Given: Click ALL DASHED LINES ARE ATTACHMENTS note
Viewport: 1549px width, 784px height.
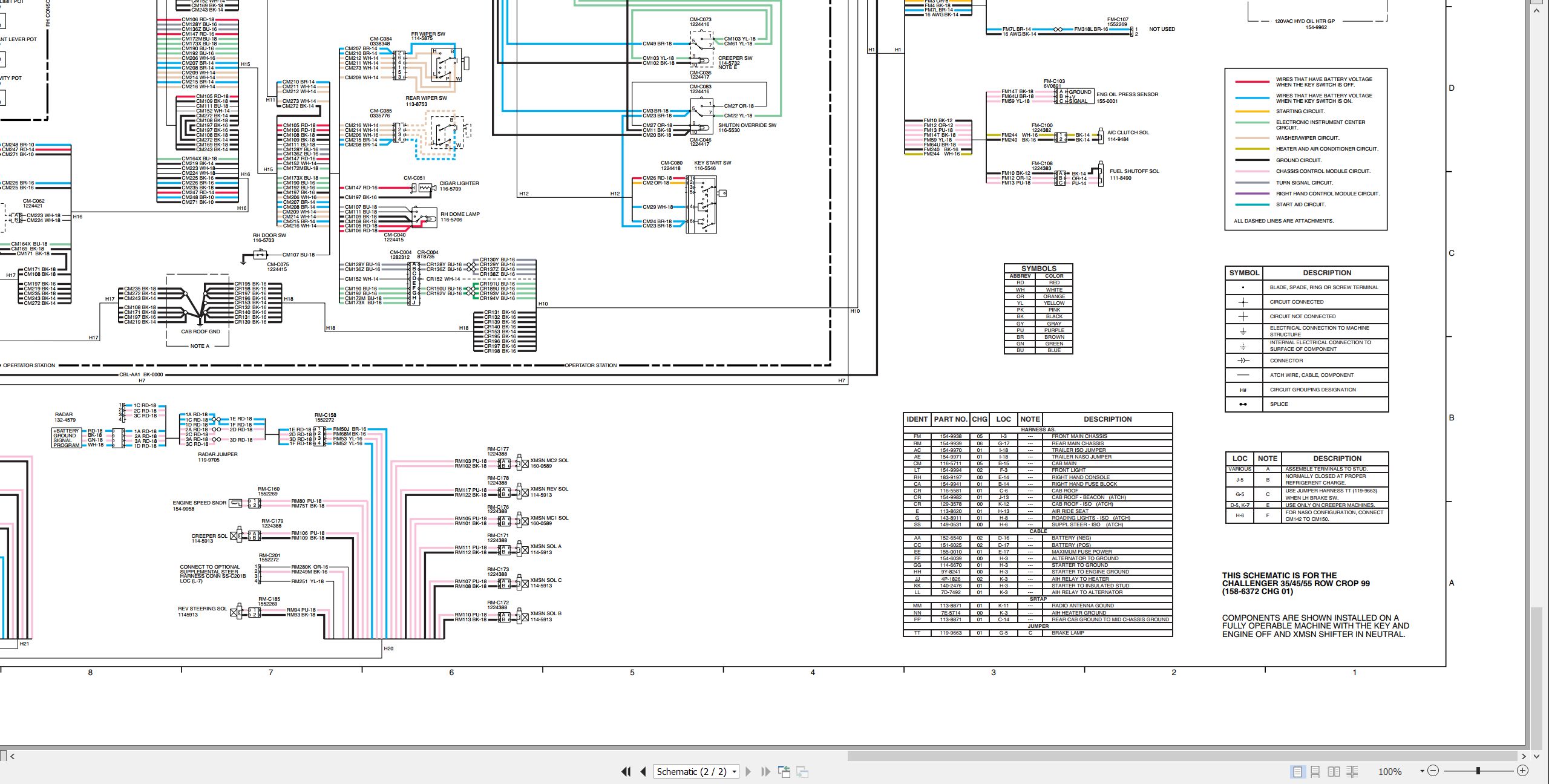Looking at the screenshot, I should [1283, 221].
